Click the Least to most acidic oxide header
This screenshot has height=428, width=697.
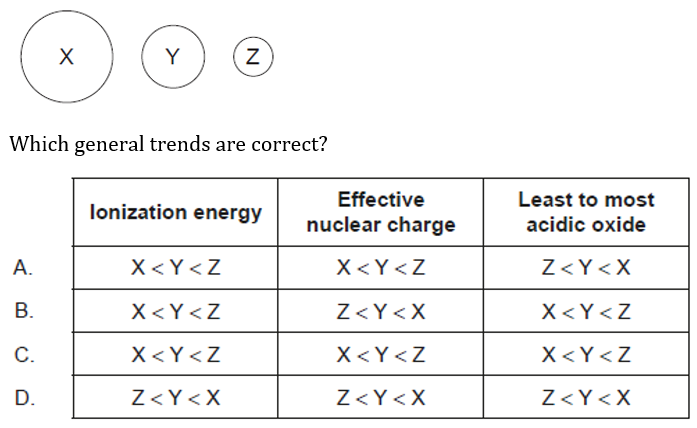pyautogui.click(x=586, y=212)
